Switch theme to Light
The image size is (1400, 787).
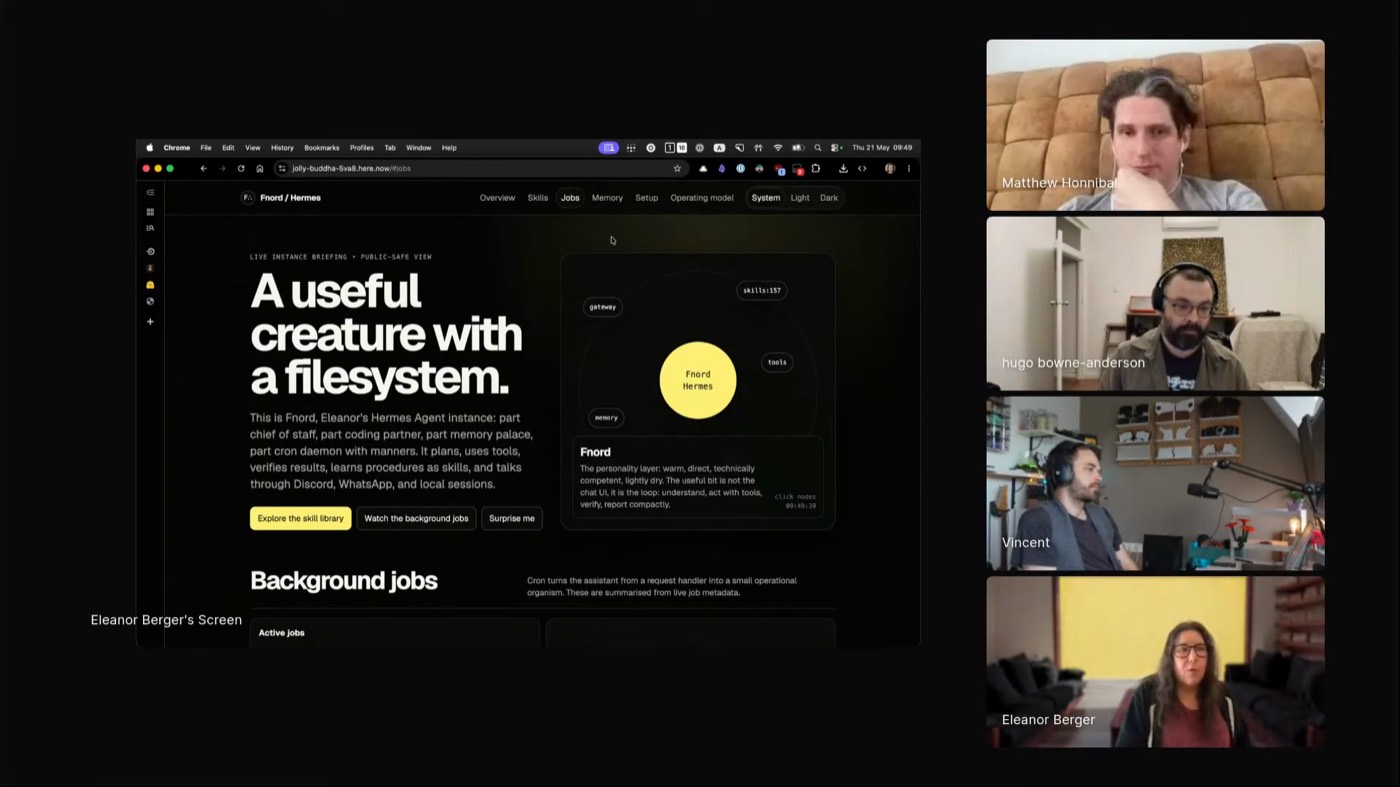tap(800, 198)
